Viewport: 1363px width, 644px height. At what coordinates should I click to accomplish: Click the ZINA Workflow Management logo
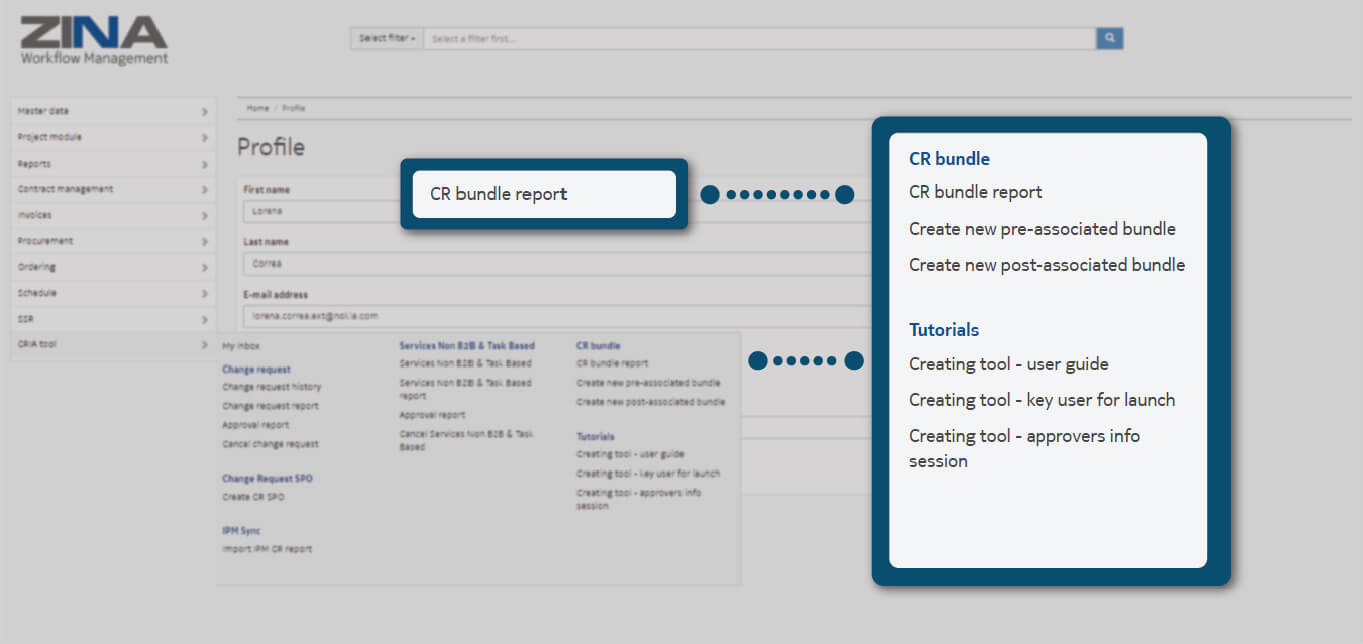click(x=94, y=40)
